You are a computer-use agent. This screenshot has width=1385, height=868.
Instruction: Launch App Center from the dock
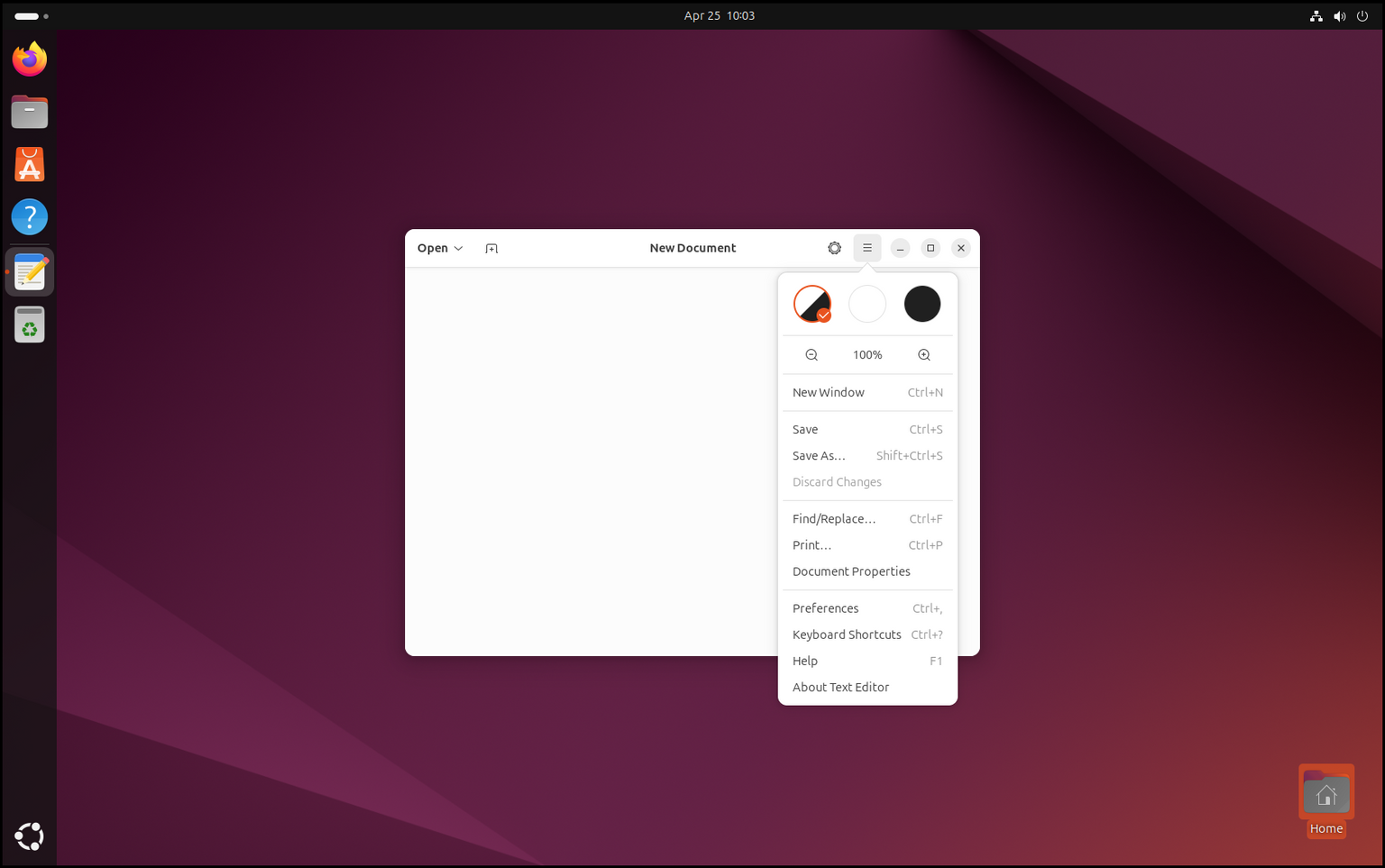[x=29, y=164]
